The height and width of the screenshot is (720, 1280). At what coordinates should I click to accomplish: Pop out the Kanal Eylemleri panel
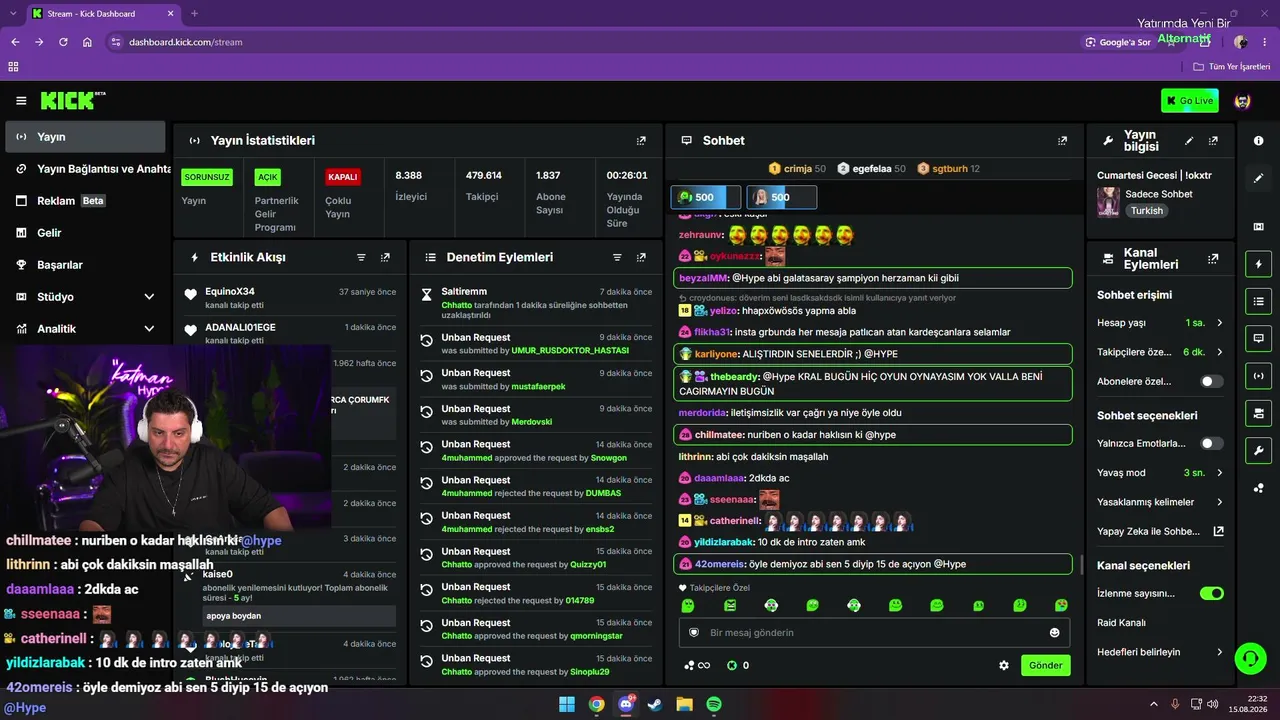(1213, 258)
